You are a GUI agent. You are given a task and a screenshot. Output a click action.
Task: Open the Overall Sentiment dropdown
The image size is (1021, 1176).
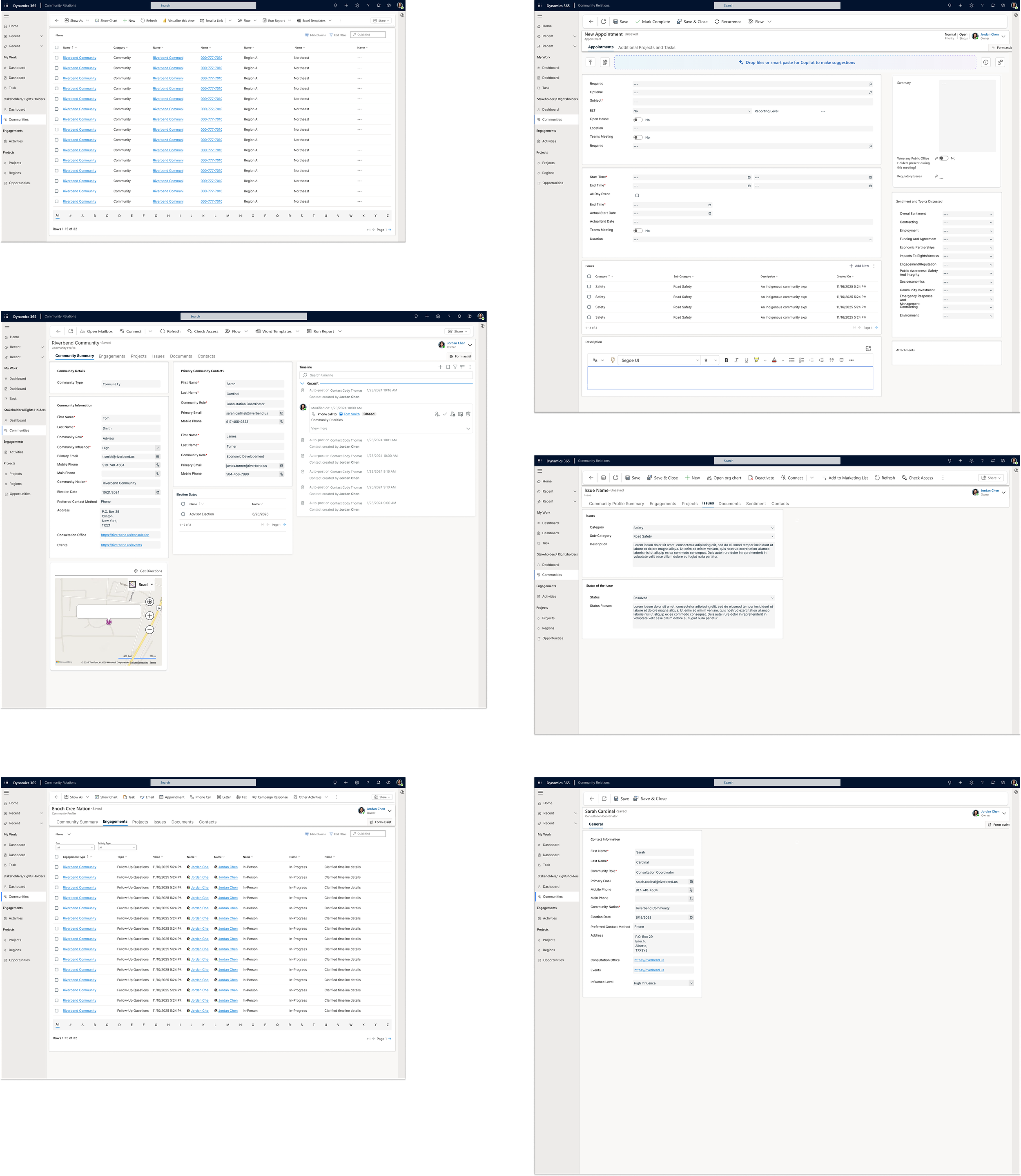click(x=968, y=214)
